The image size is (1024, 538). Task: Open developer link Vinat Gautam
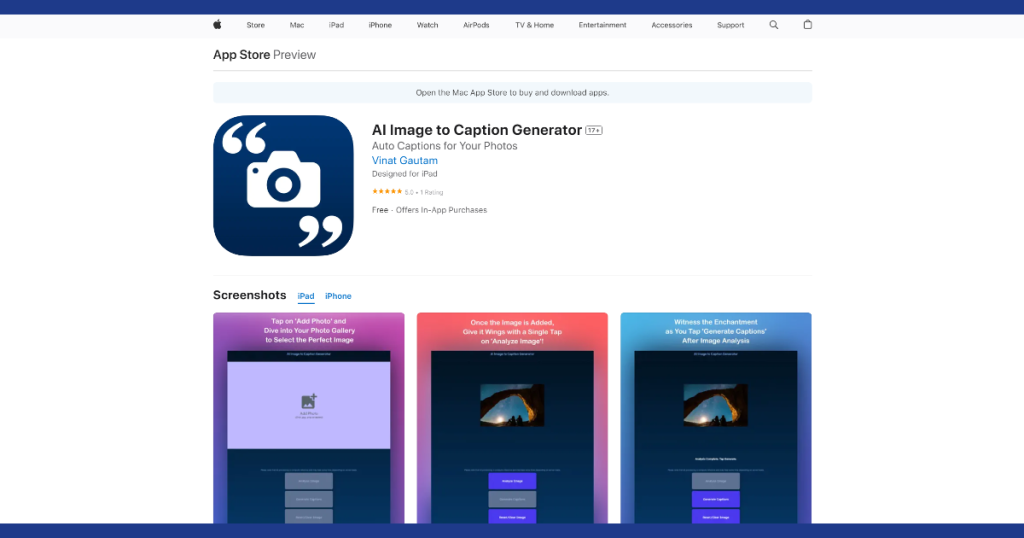point(405,161)
